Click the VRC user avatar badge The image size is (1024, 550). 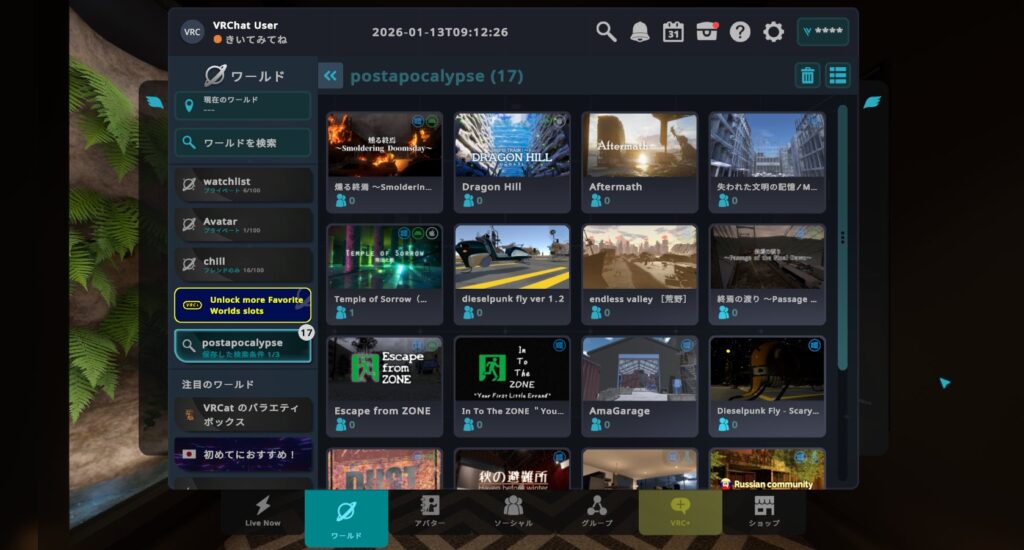click(192, 31)
